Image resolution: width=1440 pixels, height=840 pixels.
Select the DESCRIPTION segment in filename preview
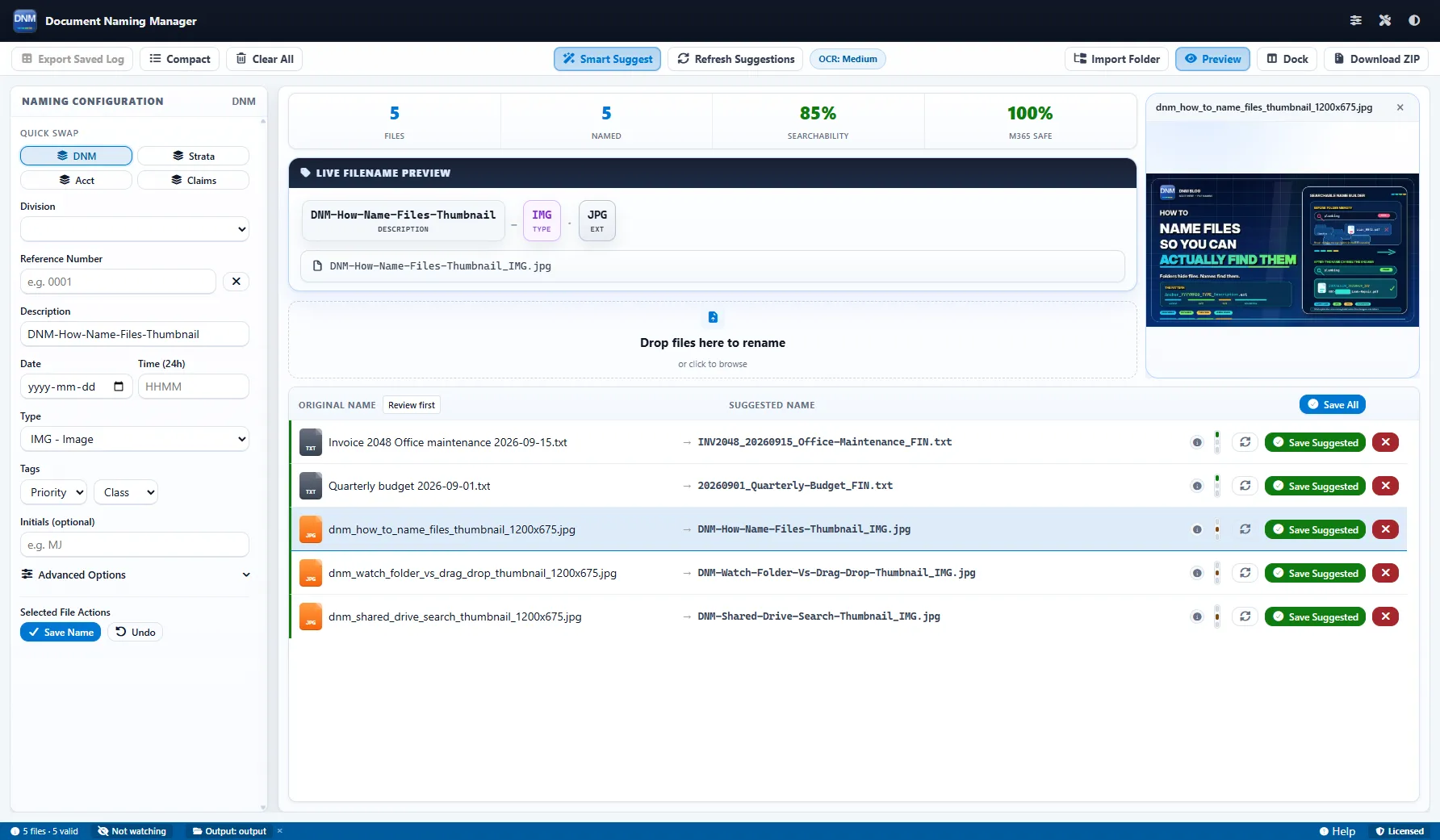pyautogui.click(x=403, y=220)
